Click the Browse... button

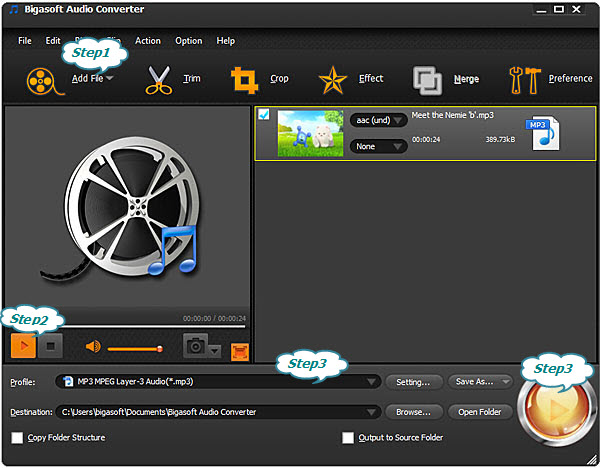414,412
